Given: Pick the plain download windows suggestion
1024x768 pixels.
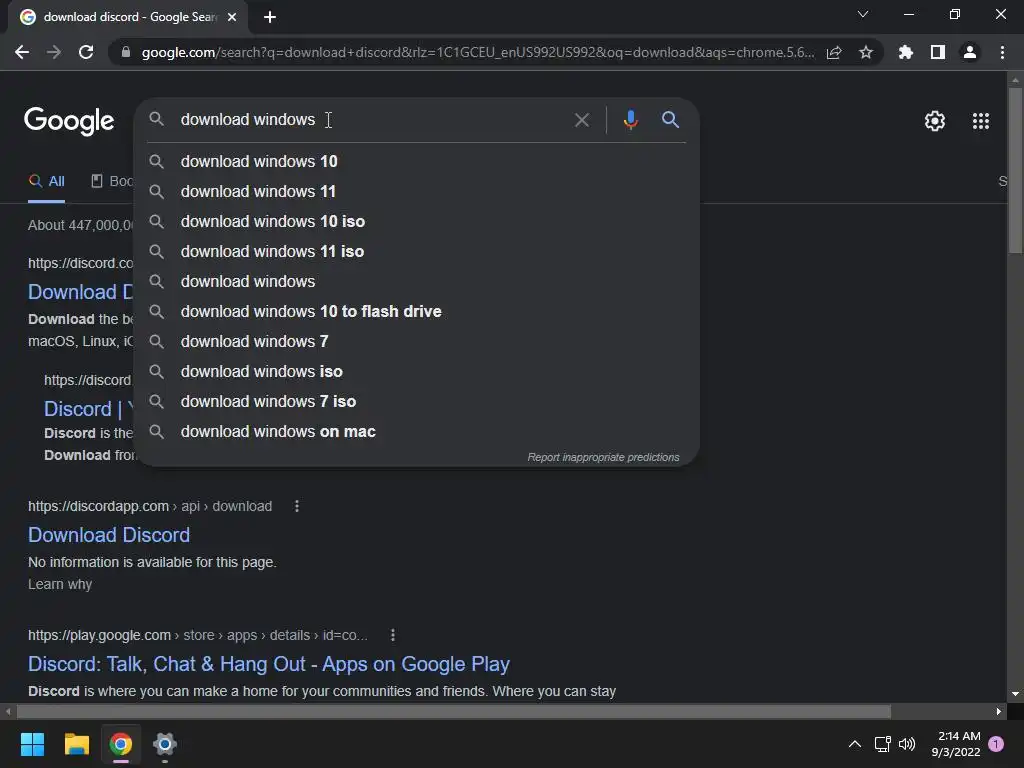Looking at the screenshot, I should tap(417, 281).
